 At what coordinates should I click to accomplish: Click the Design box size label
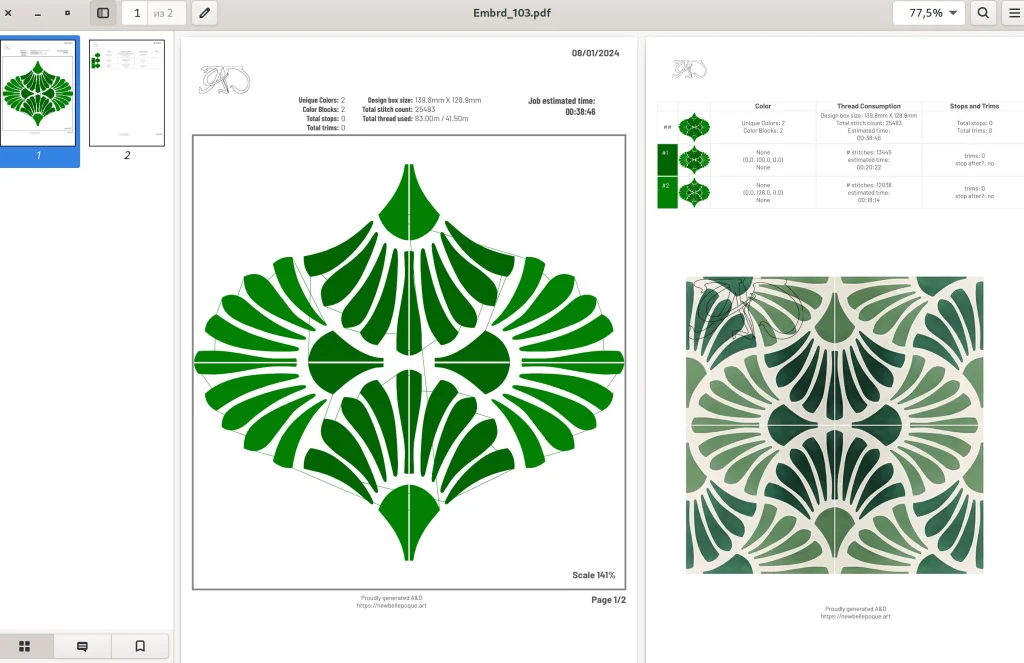(390, 100)
